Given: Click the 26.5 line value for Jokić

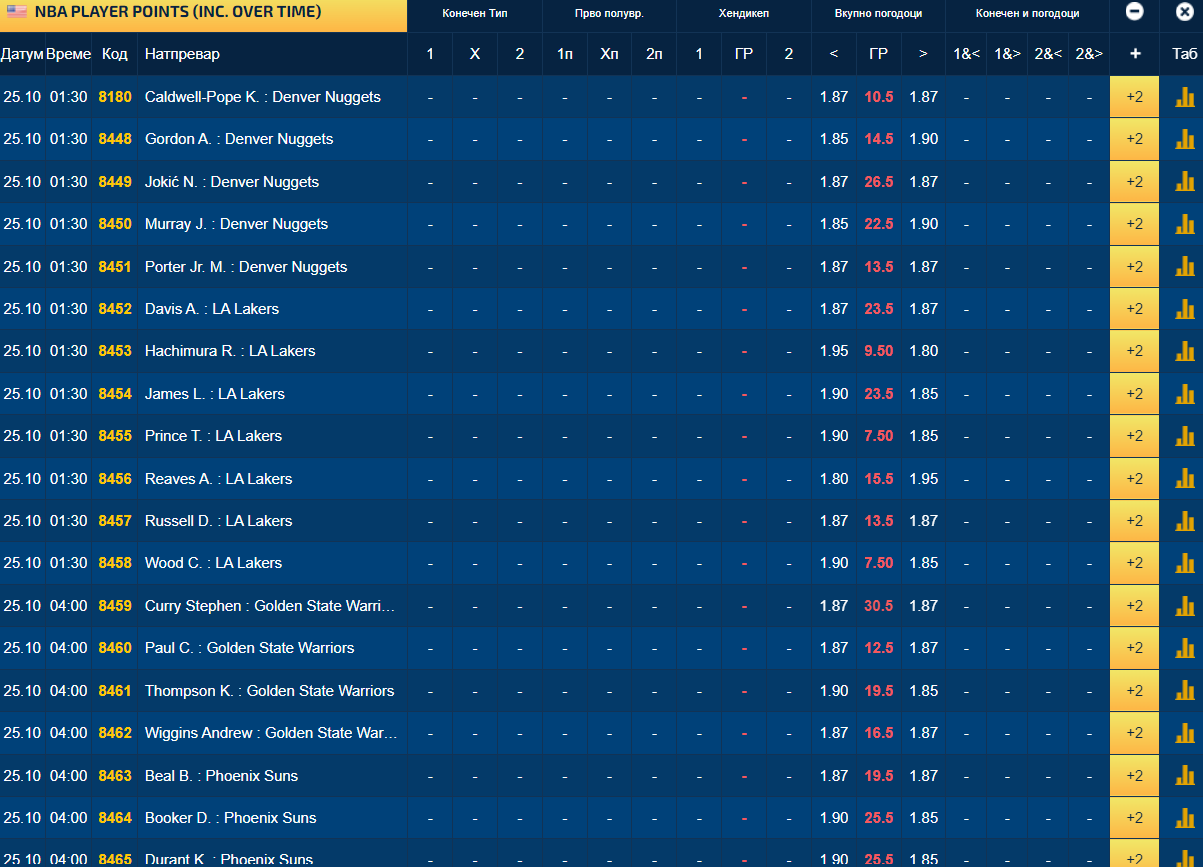Looking at the screenshot, I should (879, 182).
